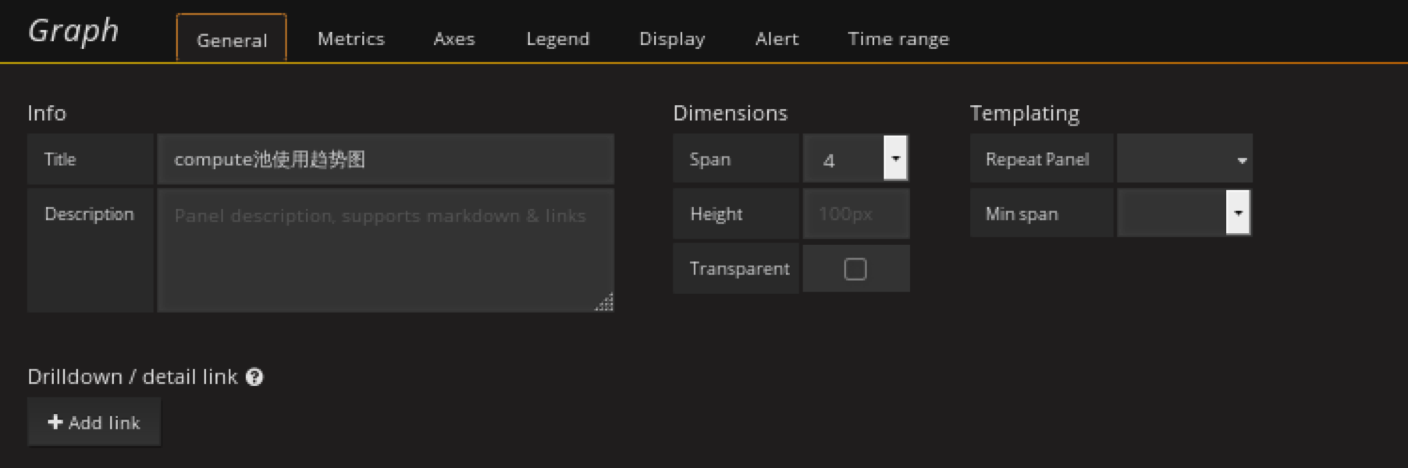Click the Transparent label
The height and width of the screenshot is (468, 1408).
pyautogui.click(x=738, y=269)
